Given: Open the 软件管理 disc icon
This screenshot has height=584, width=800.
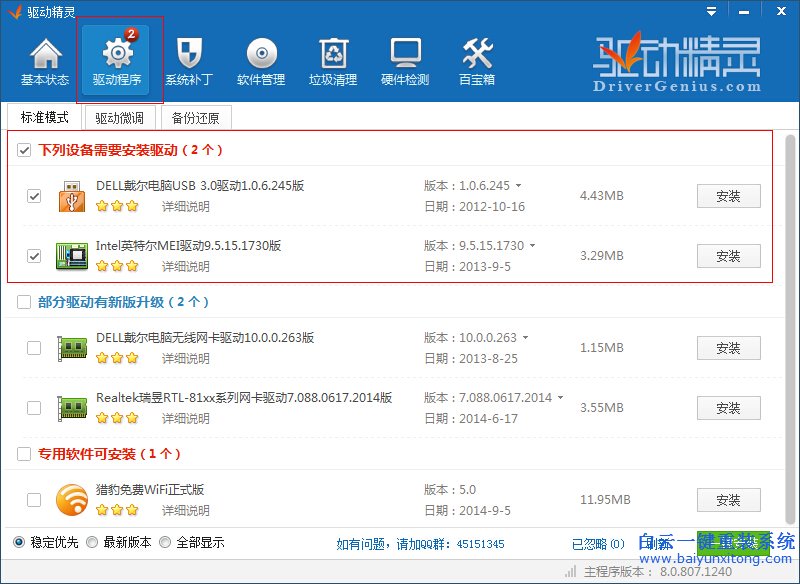Looking at the screenshot, I should coord(261,58).
